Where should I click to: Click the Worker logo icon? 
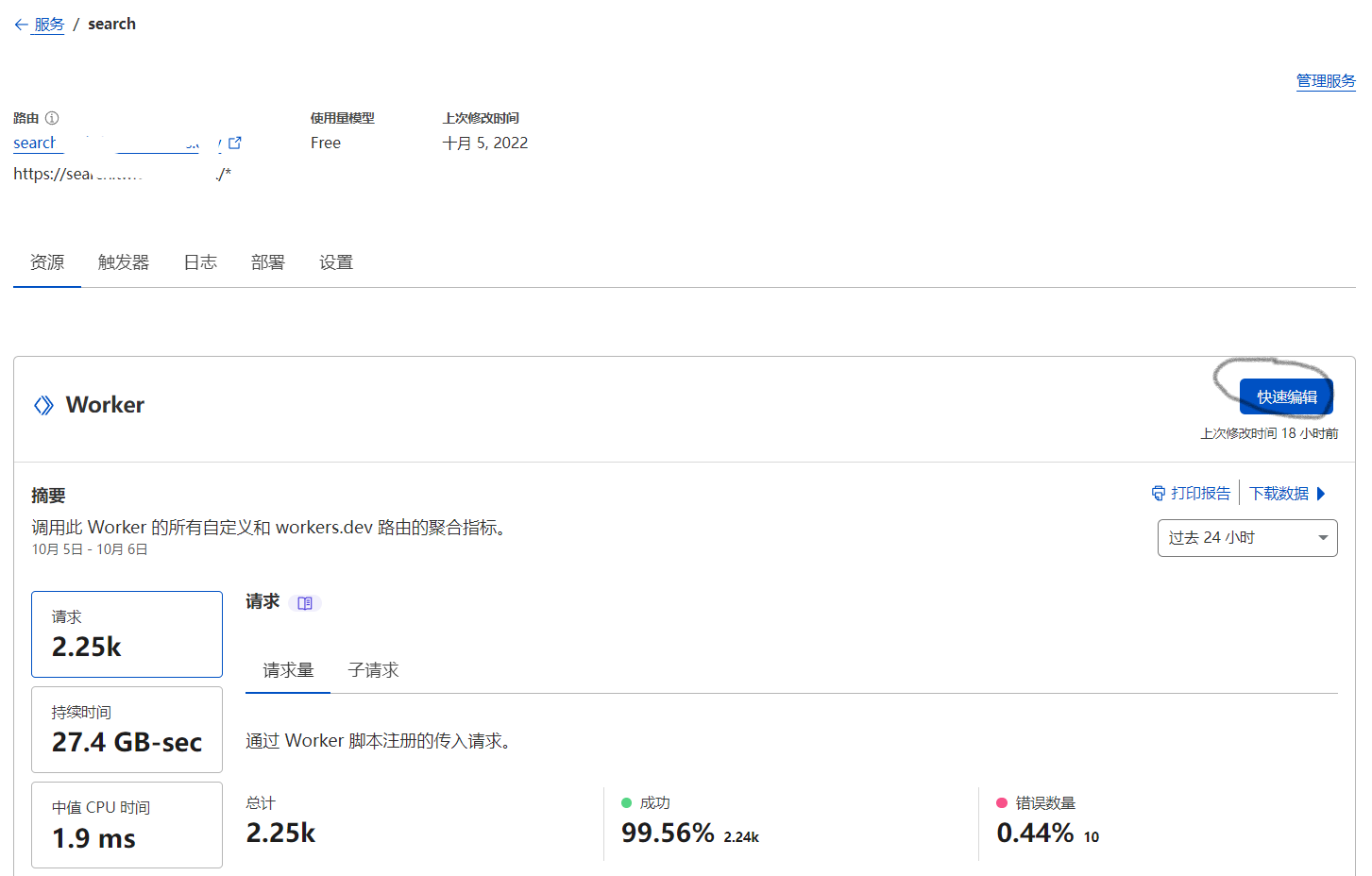[43, 405]
